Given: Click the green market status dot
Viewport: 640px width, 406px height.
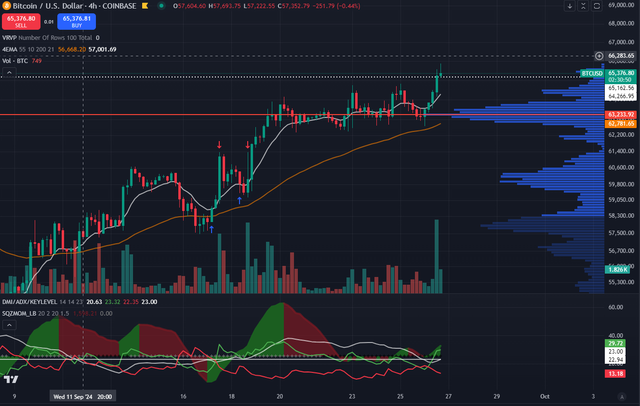Looking at the screenshot, I should [161, 6].
